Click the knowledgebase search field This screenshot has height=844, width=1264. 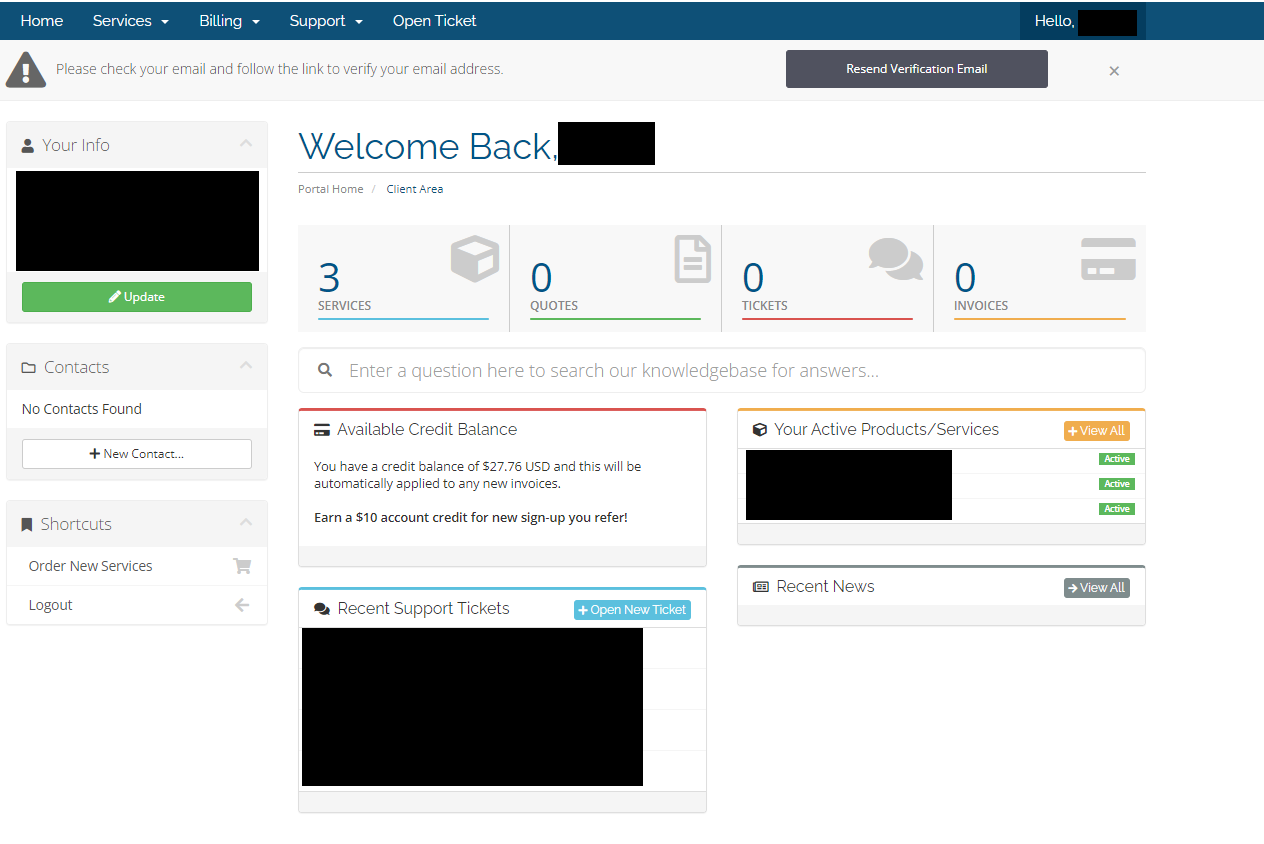[x=721, y=371]
